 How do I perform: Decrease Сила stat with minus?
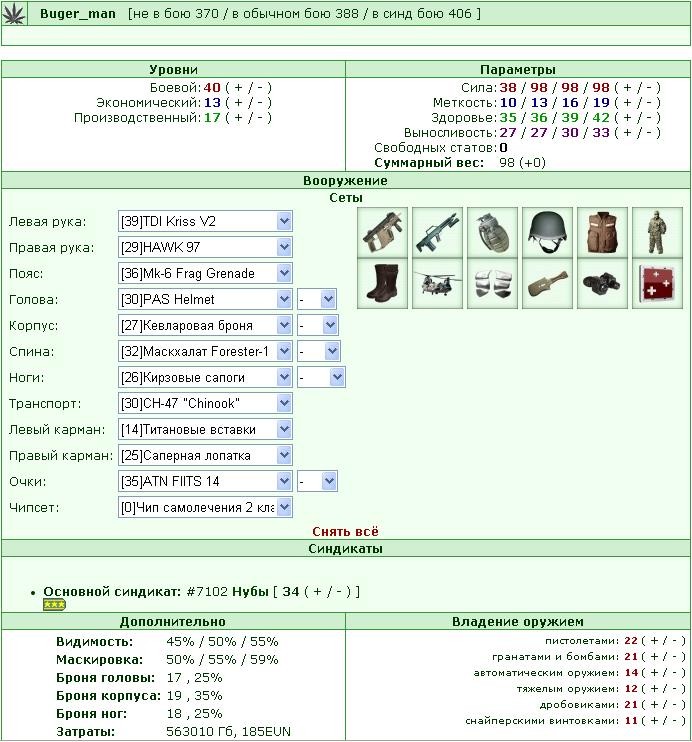point(649,88)
